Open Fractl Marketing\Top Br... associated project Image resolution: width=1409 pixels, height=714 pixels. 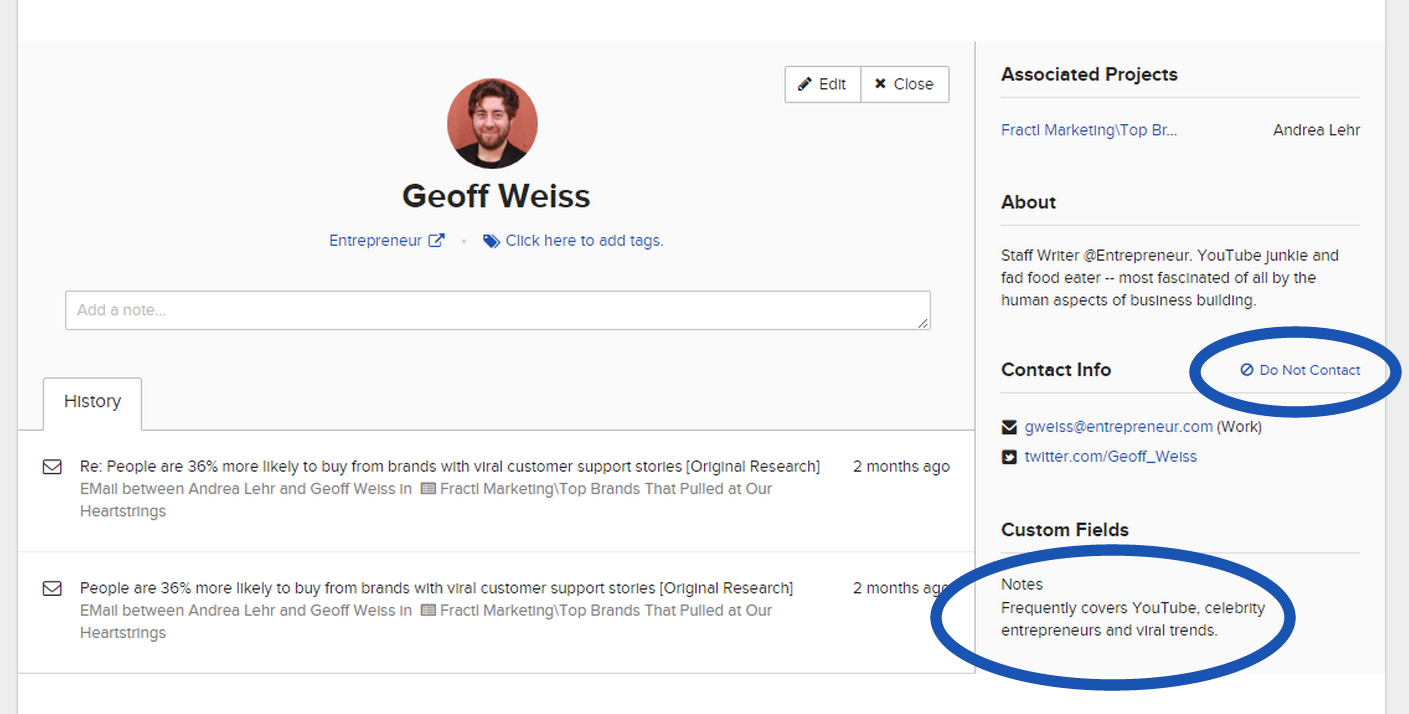click(1089, 130)
